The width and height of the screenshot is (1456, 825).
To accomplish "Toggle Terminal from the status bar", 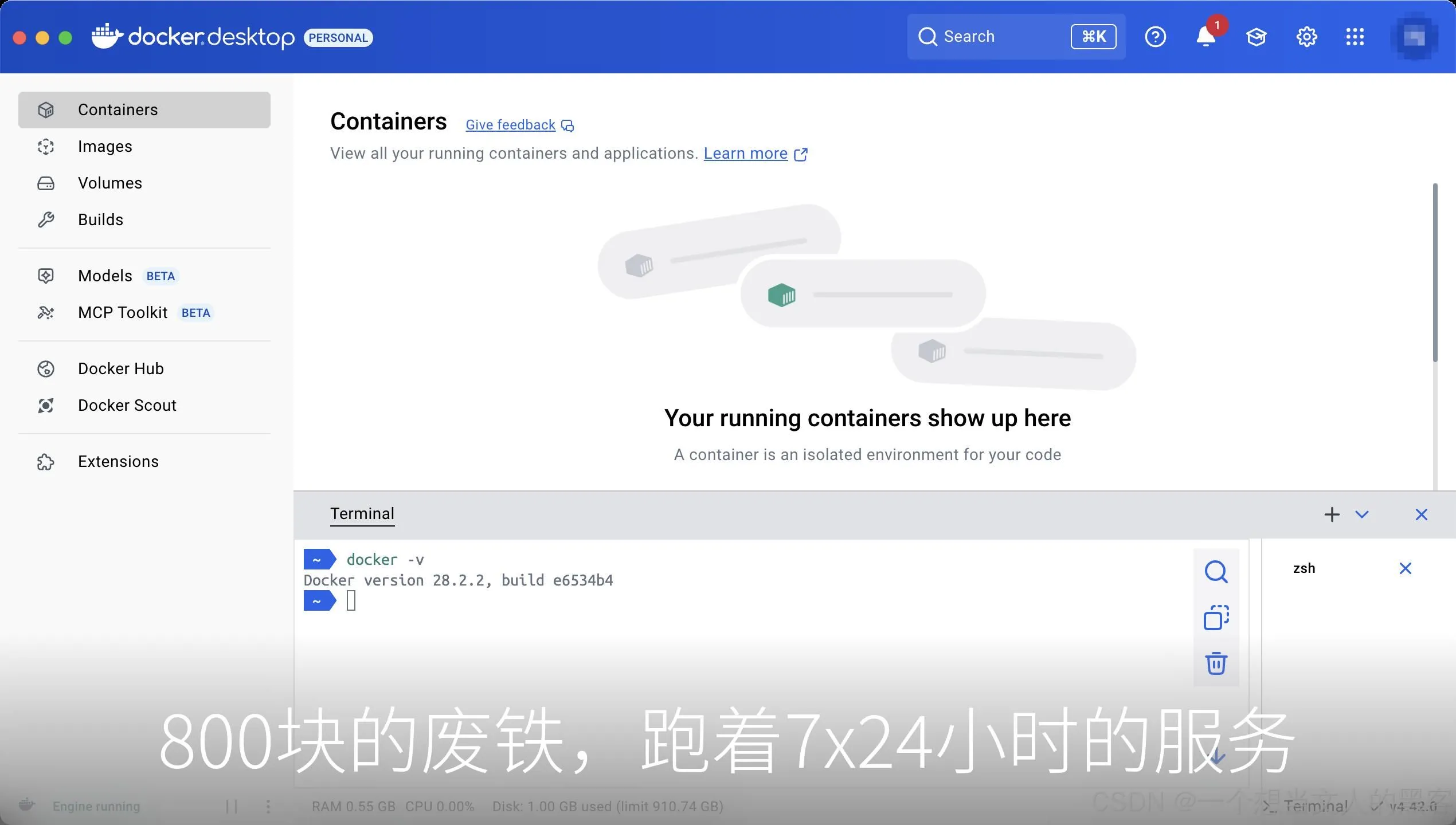I will pyautogui.click(x=1305, y=806).
